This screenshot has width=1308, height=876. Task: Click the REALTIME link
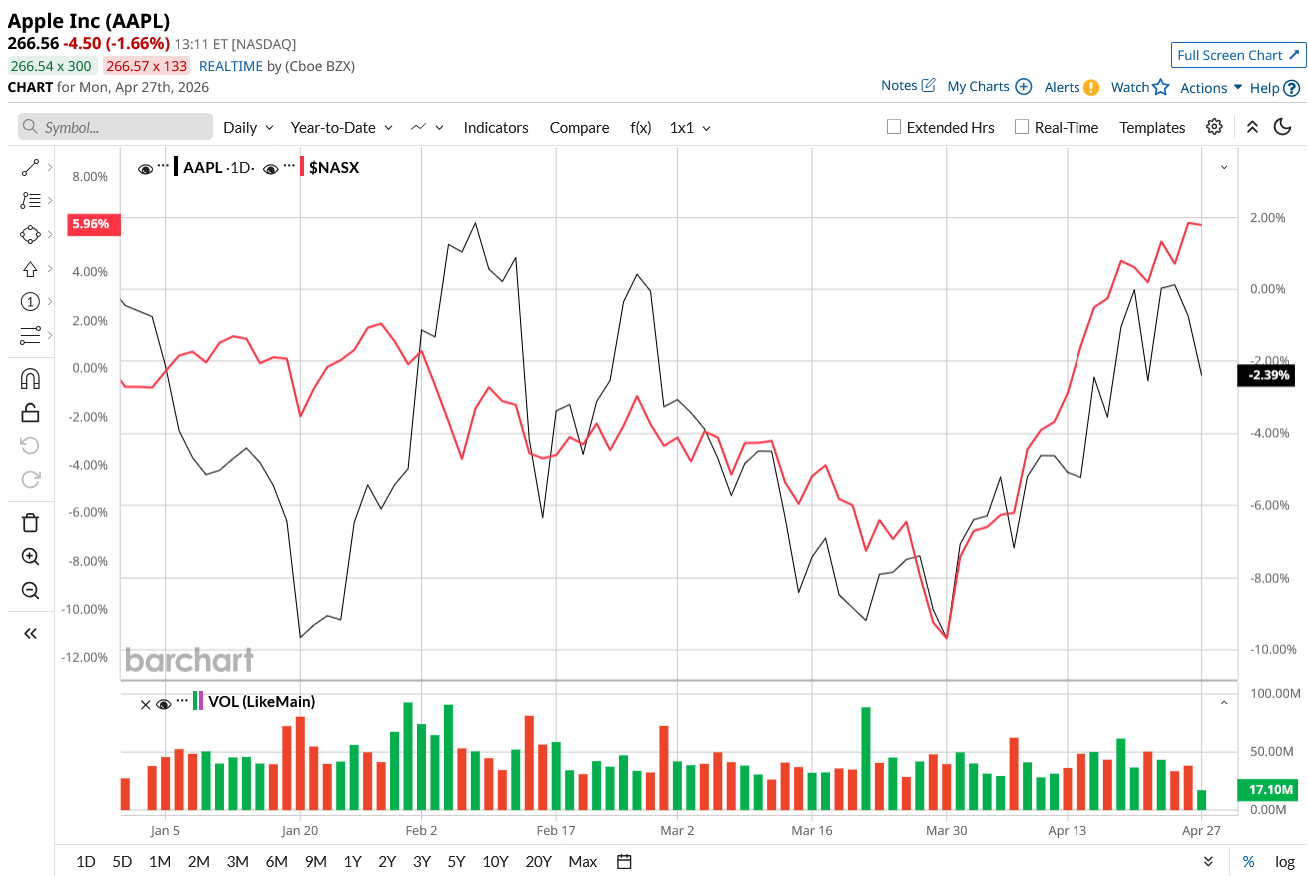click(x=230, y=66)
